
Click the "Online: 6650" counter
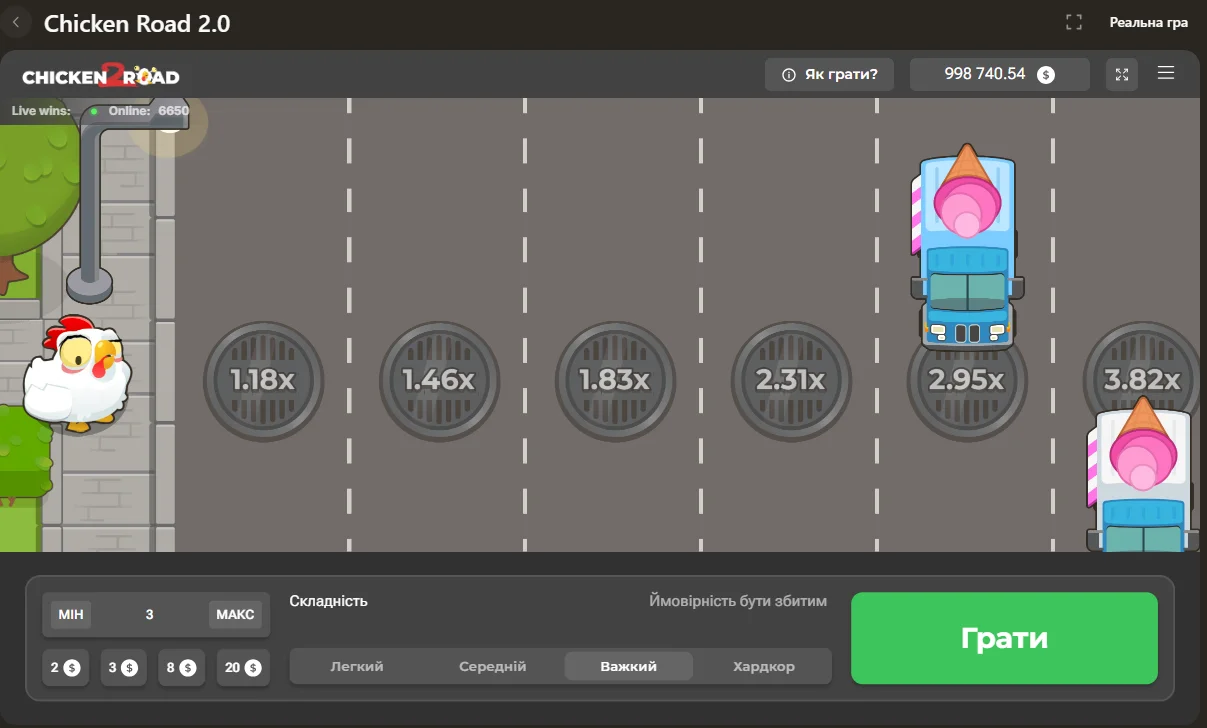[x=148, y=111]
